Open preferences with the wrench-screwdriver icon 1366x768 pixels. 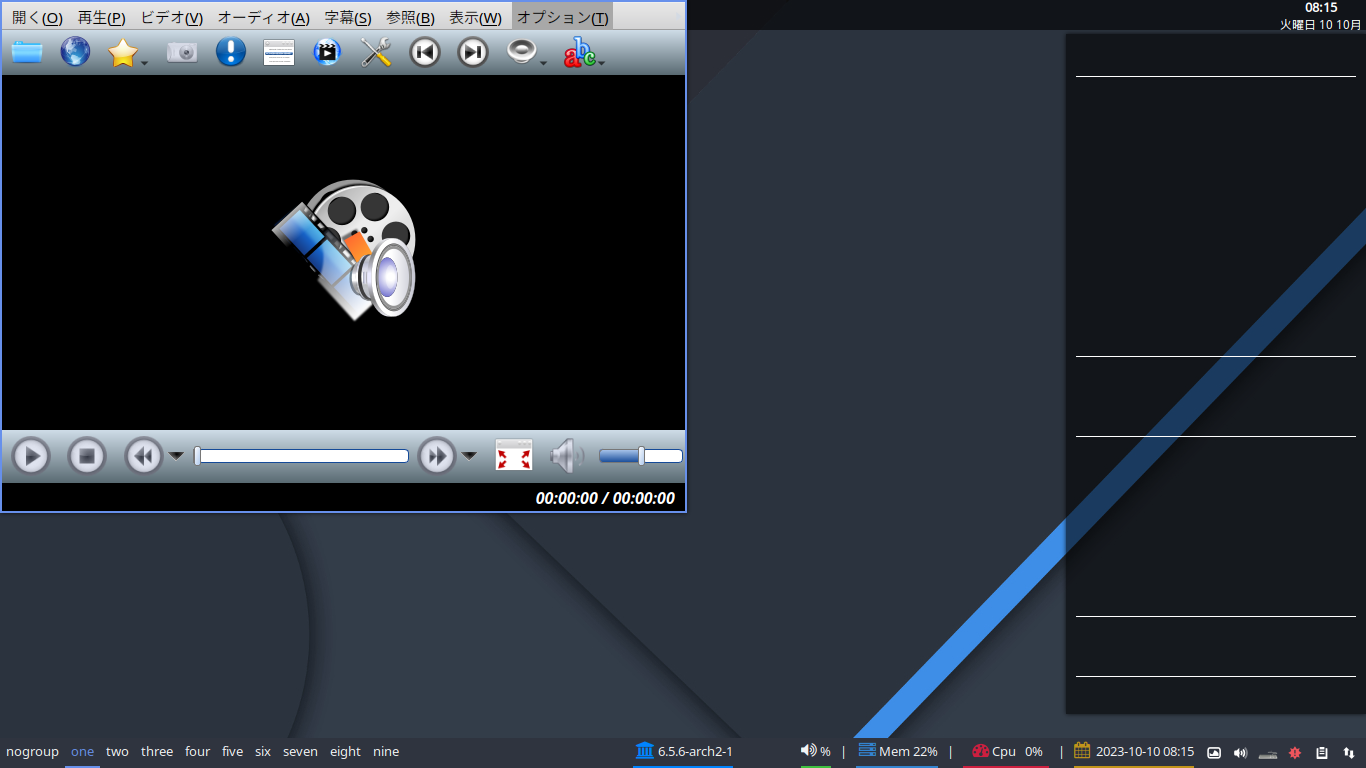[x=376, y=52]
